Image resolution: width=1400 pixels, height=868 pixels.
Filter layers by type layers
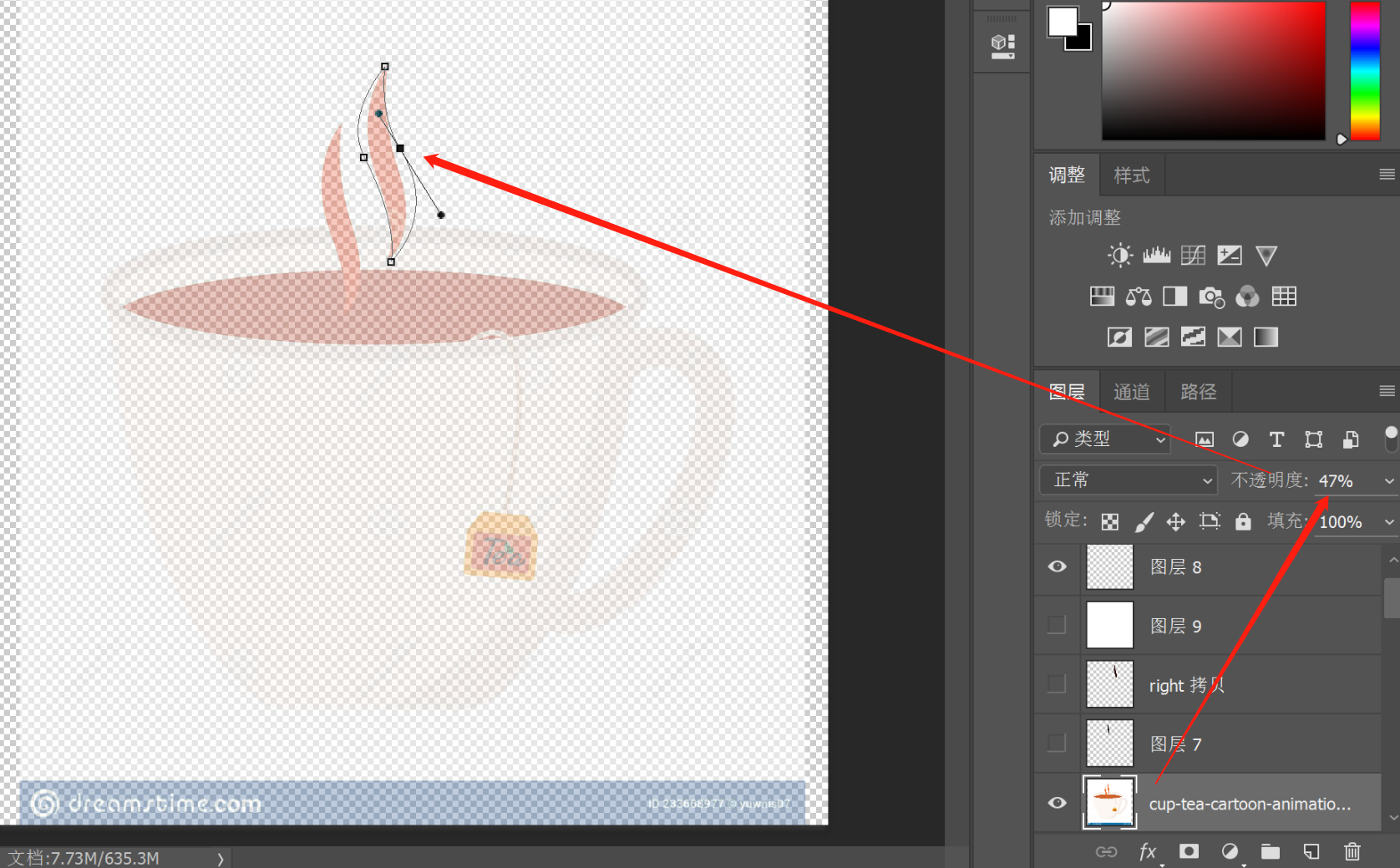pos(1276,439)
